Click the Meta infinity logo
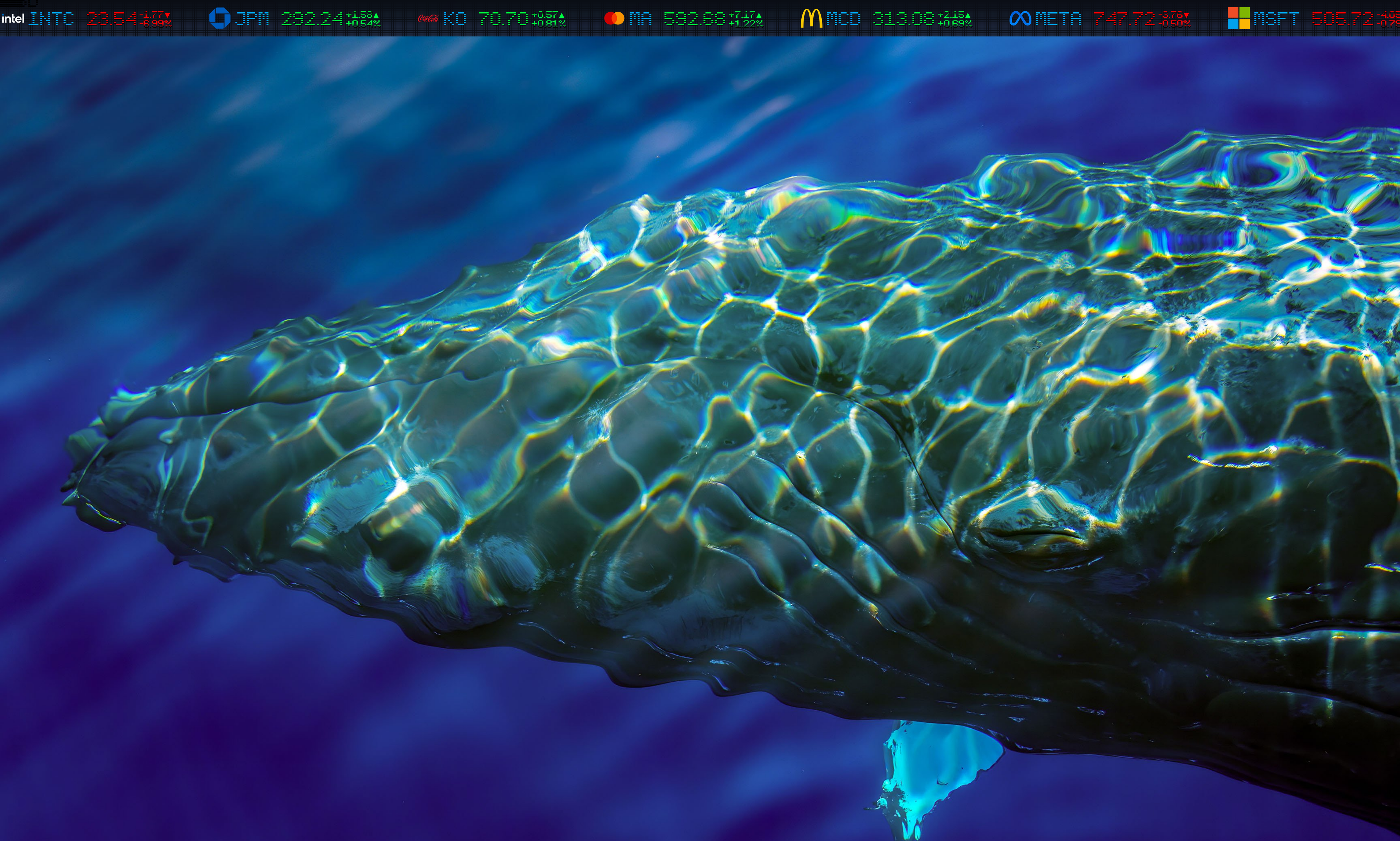 1020,19
